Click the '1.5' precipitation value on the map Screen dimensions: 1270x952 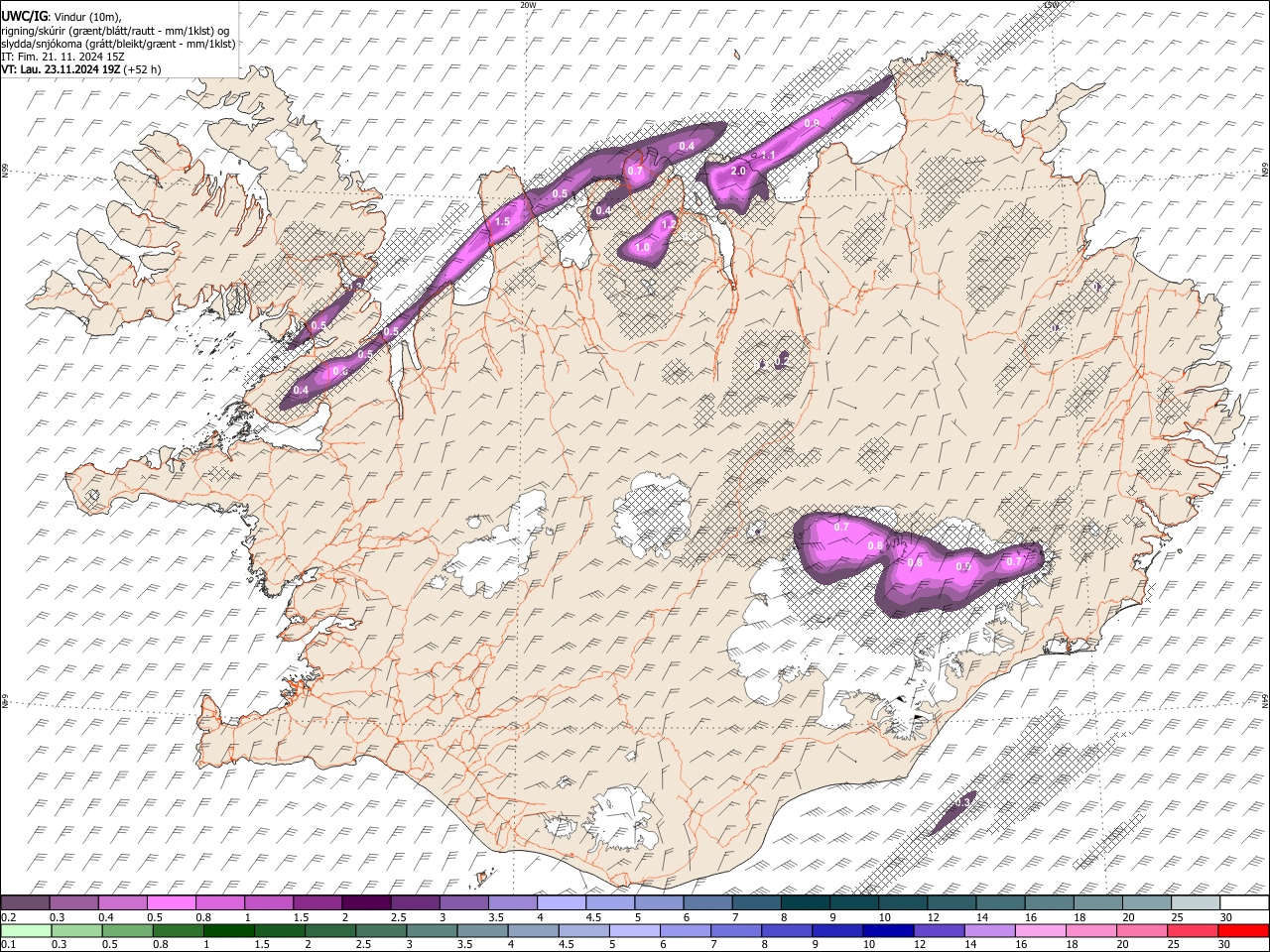point(502,222)
